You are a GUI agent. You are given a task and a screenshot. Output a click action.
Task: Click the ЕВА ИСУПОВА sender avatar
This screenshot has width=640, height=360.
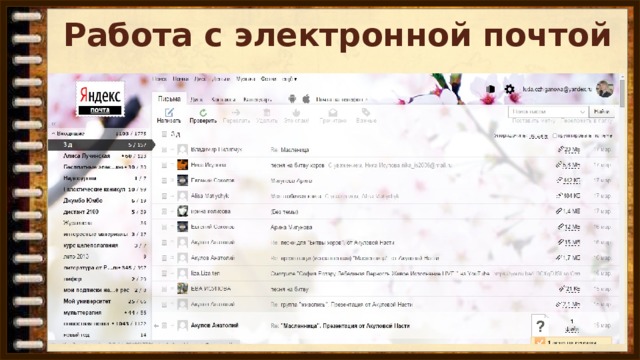tap(182, 289)
